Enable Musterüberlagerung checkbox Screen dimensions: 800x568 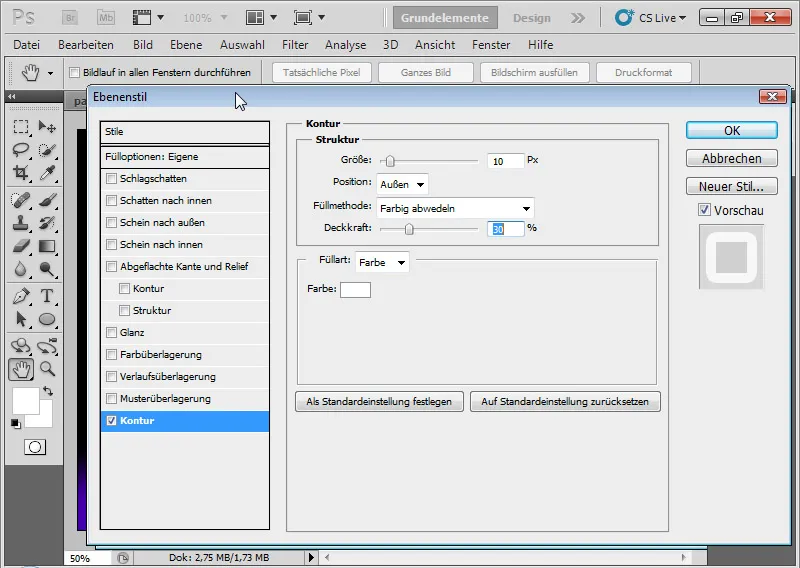[x=111, y=399]
